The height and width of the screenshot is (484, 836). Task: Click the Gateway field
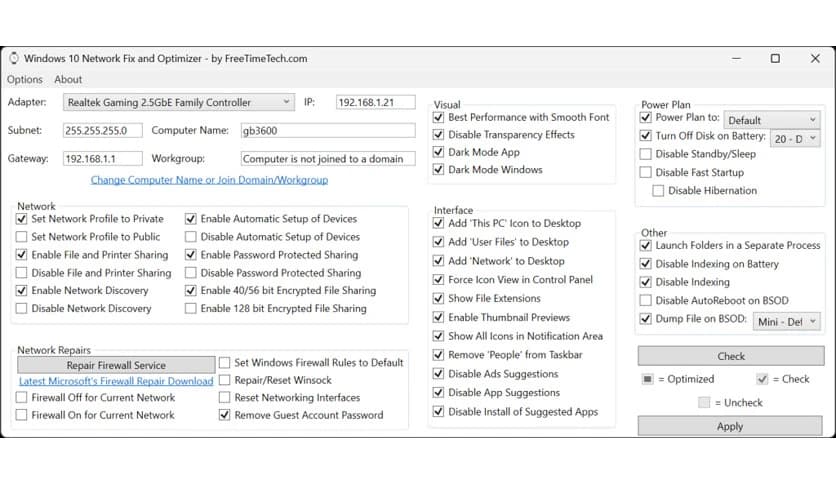102,158
